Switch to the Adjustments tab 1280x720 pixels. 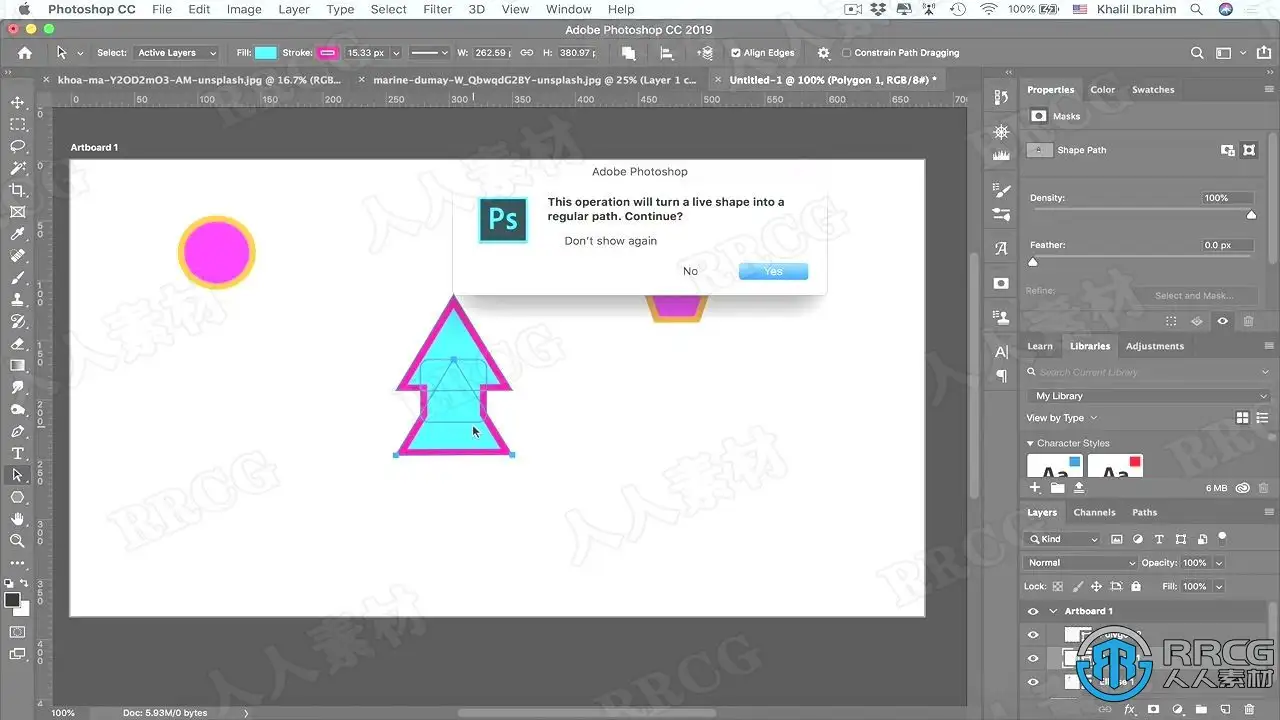click(x=1155, y=346)
